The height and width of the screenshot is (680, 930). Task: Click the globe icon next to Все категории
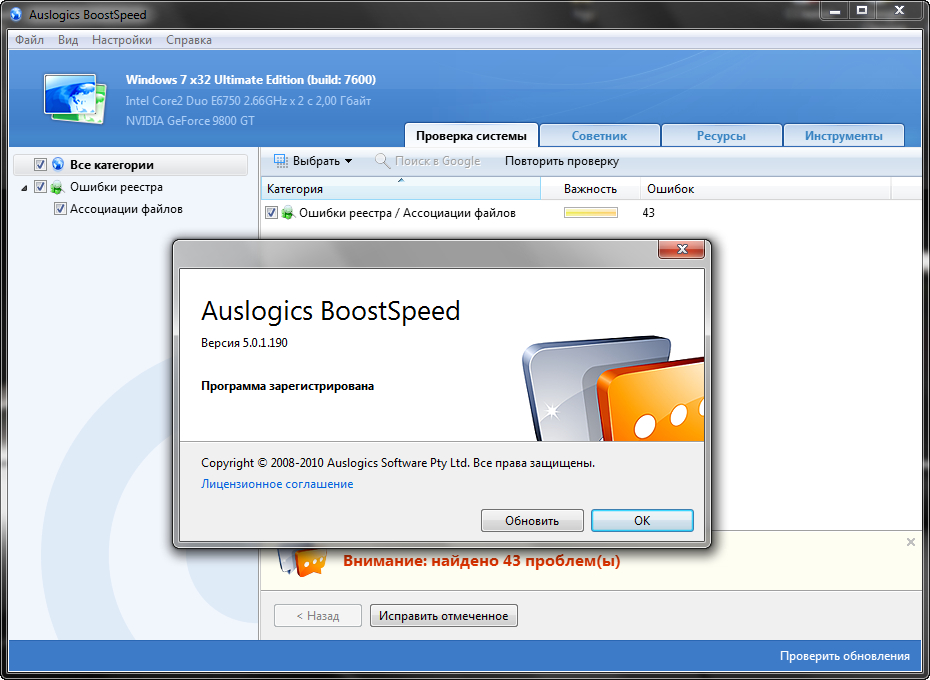point(58,164)
